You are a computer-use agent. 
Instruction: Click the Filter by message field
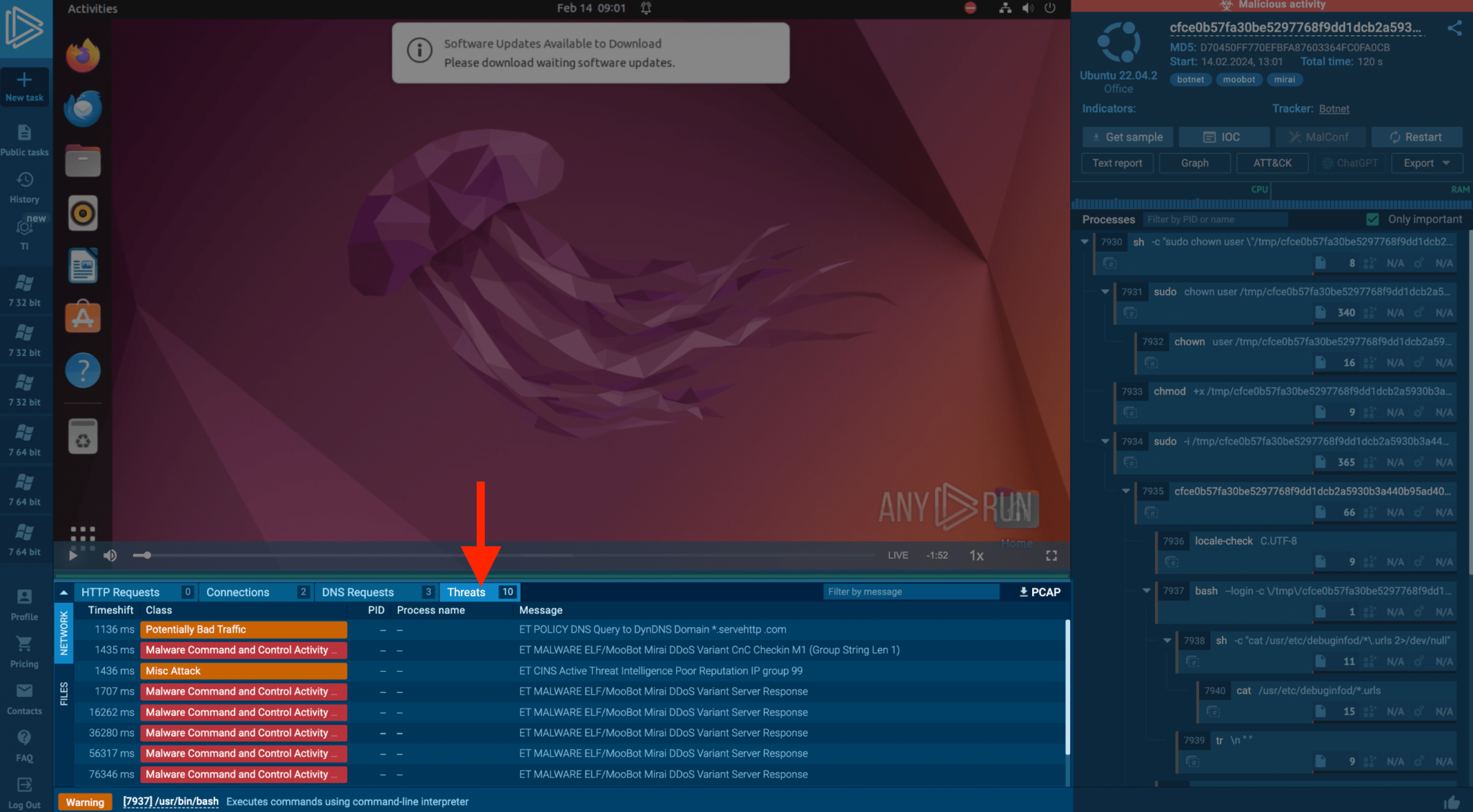point(910,592)
